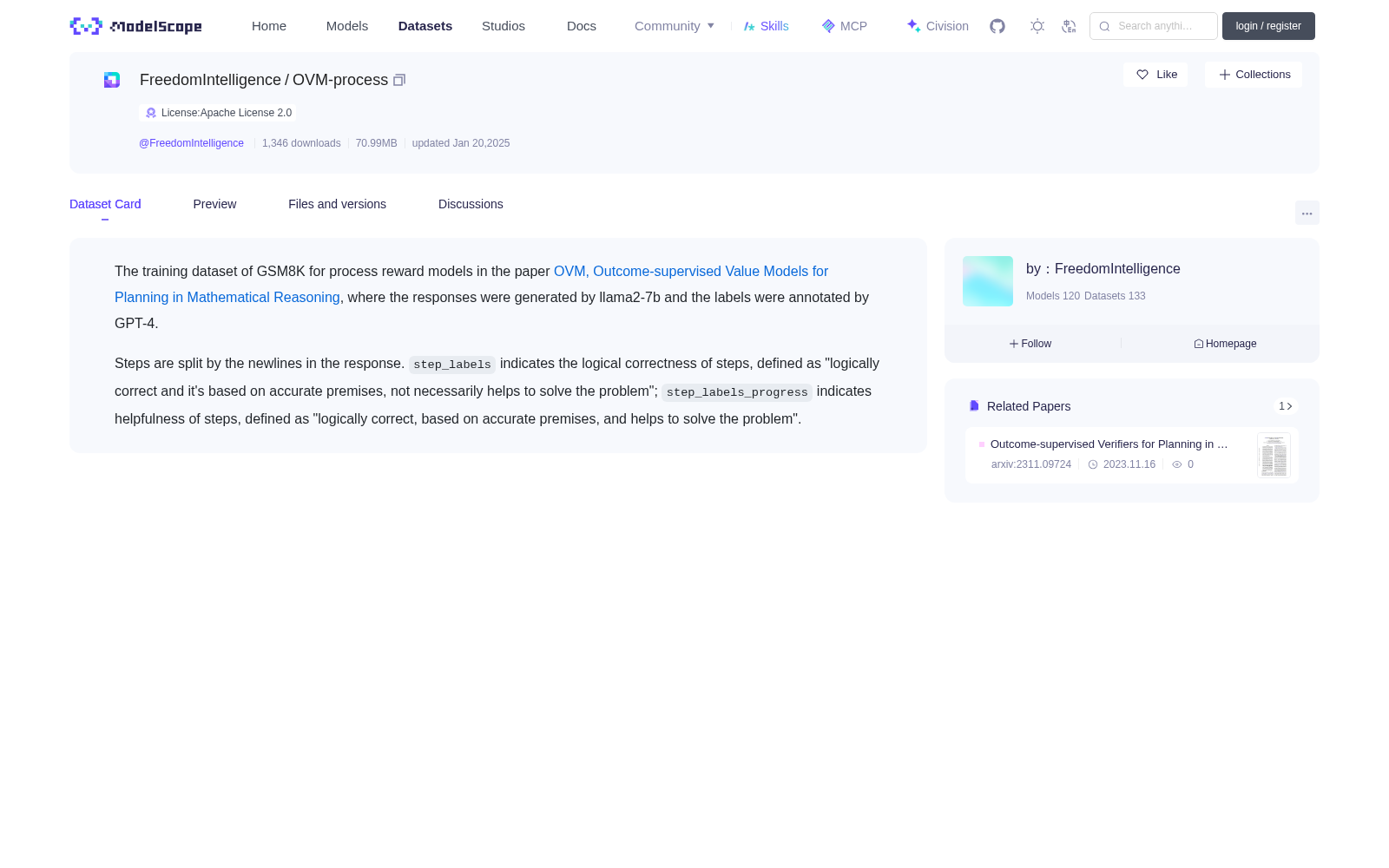Expand the Community dropdown menu
Image resolution: width=1389 pixels, height=868 pixels.
click(675, 26)
